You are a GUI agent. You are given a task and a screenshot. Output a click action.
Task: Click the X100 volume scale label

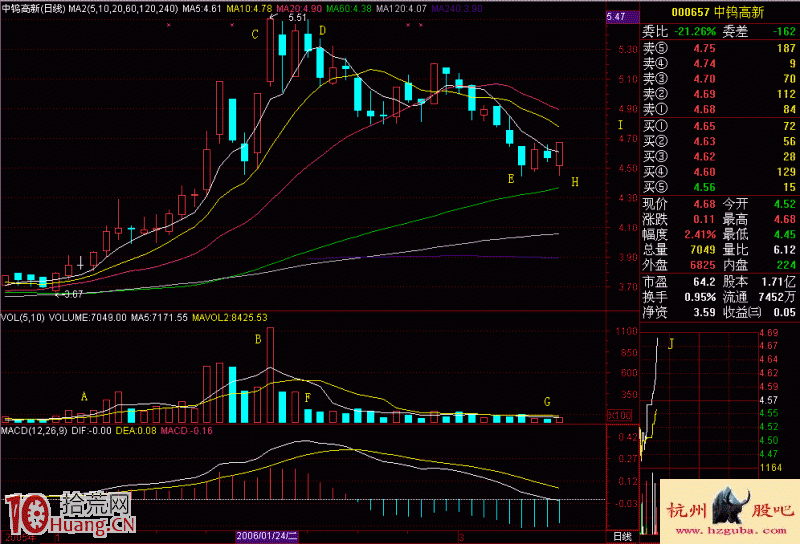619,415
